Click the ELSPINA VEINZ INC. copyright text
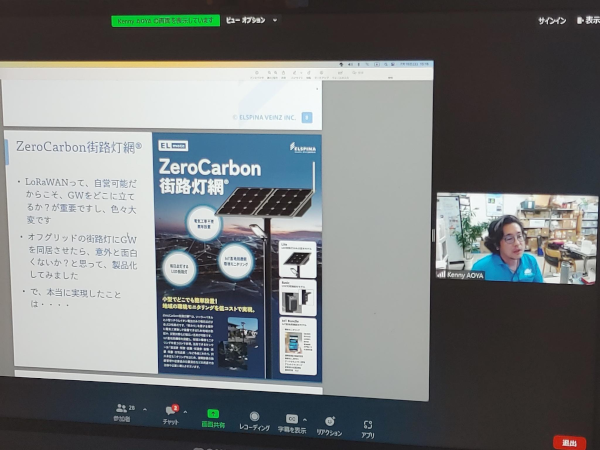This screenshot has width=600, height=450. coord(264,117)
